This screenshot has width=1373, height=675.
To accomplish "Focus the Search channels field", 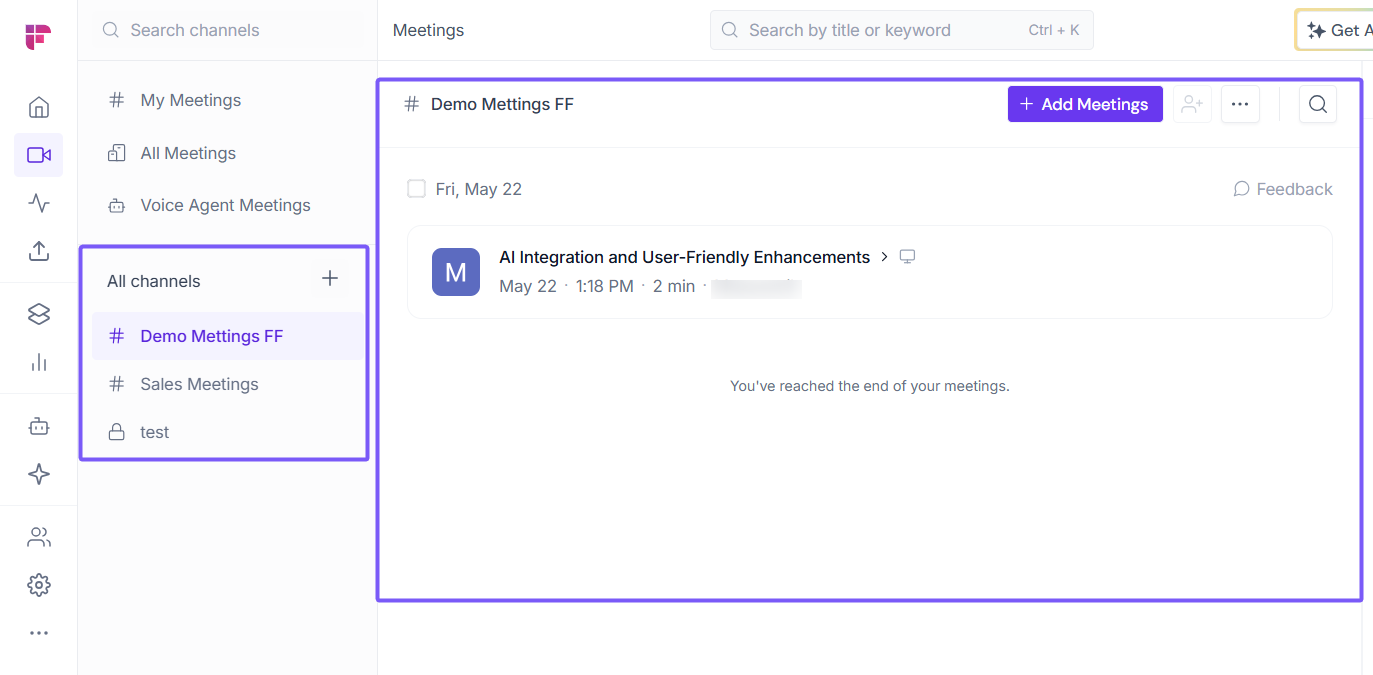I will 228,30.
